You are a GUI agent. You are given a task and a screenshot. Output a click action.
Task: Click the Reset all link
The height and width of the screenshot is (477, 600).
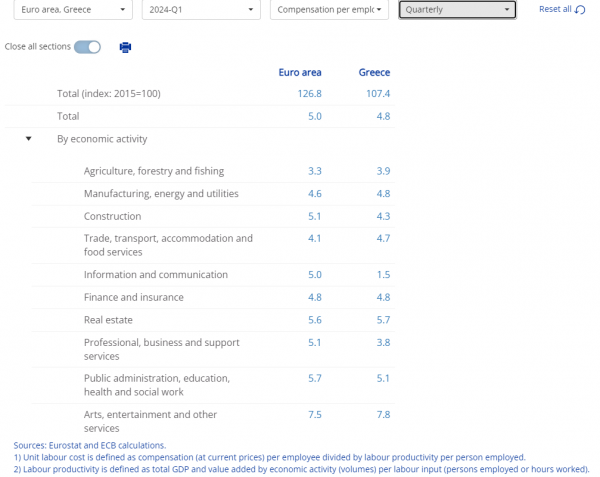(554, 9)
